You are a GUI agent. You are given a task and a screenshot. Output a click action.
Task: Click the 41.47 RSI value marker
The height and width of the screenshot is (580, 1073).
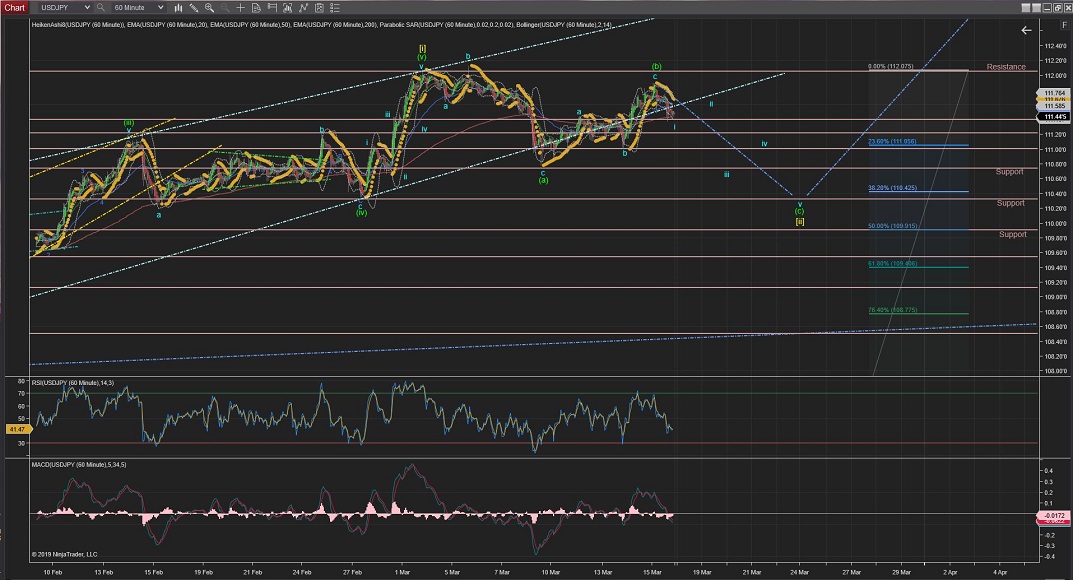(16, 428)
